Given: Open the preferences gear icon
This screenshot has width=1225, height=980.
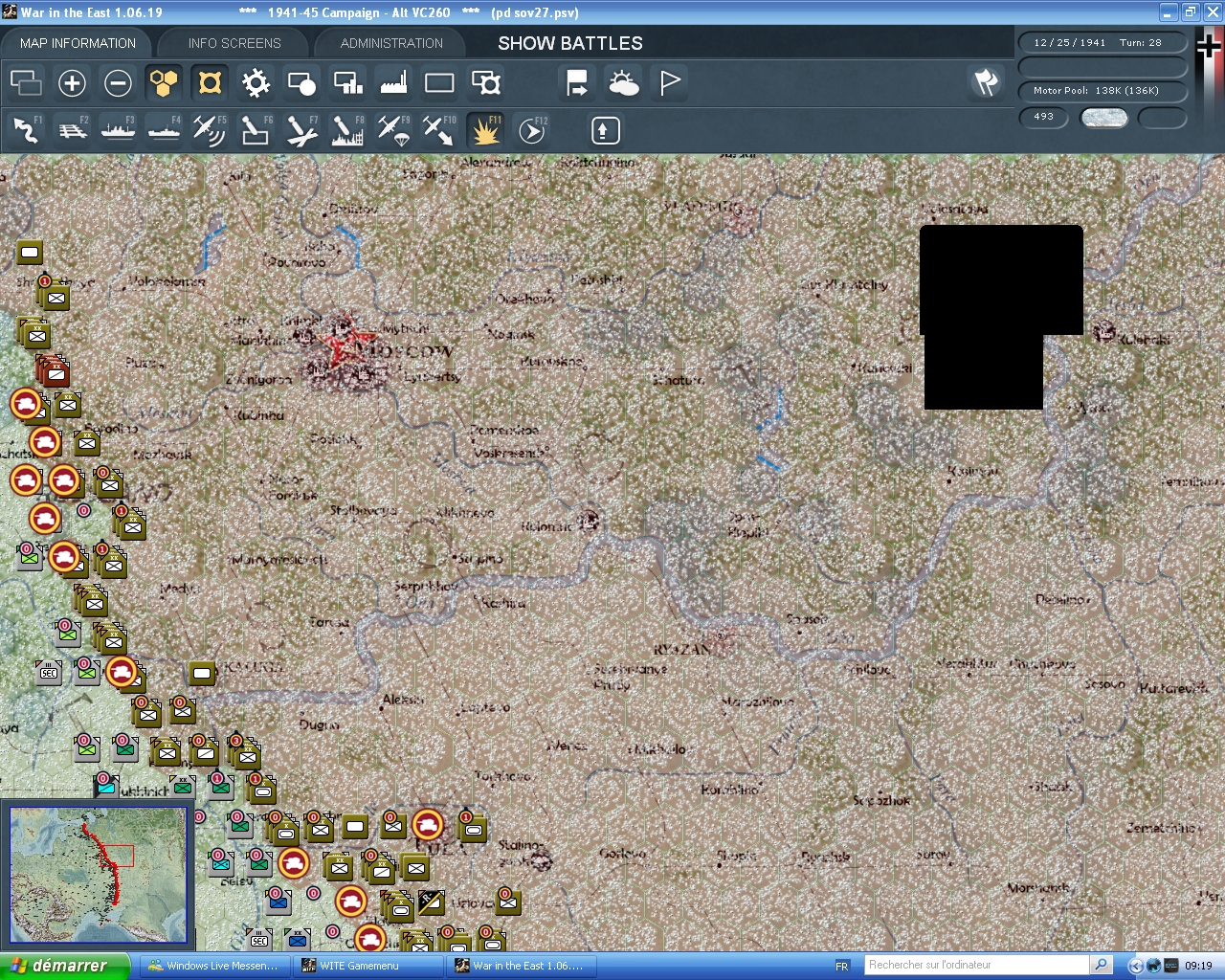Looking at the screenshot, I should coord(255,83).
